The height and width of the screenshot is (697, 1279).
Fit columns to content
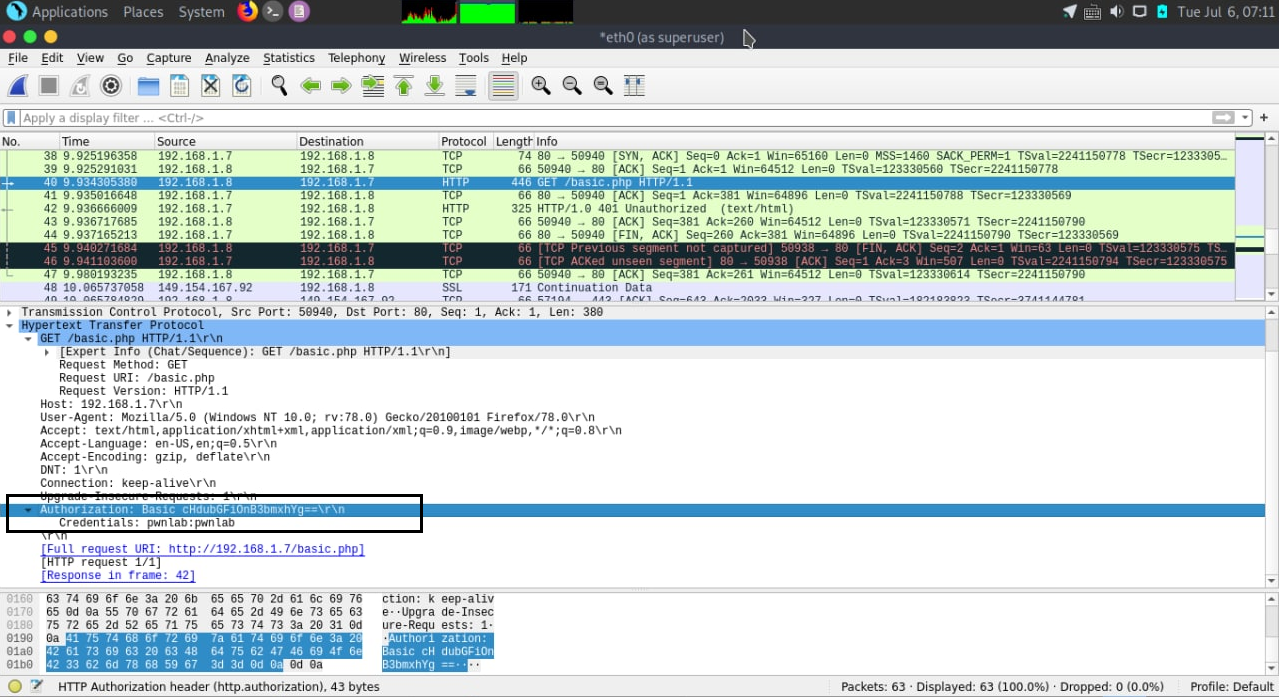pos(634,86)
